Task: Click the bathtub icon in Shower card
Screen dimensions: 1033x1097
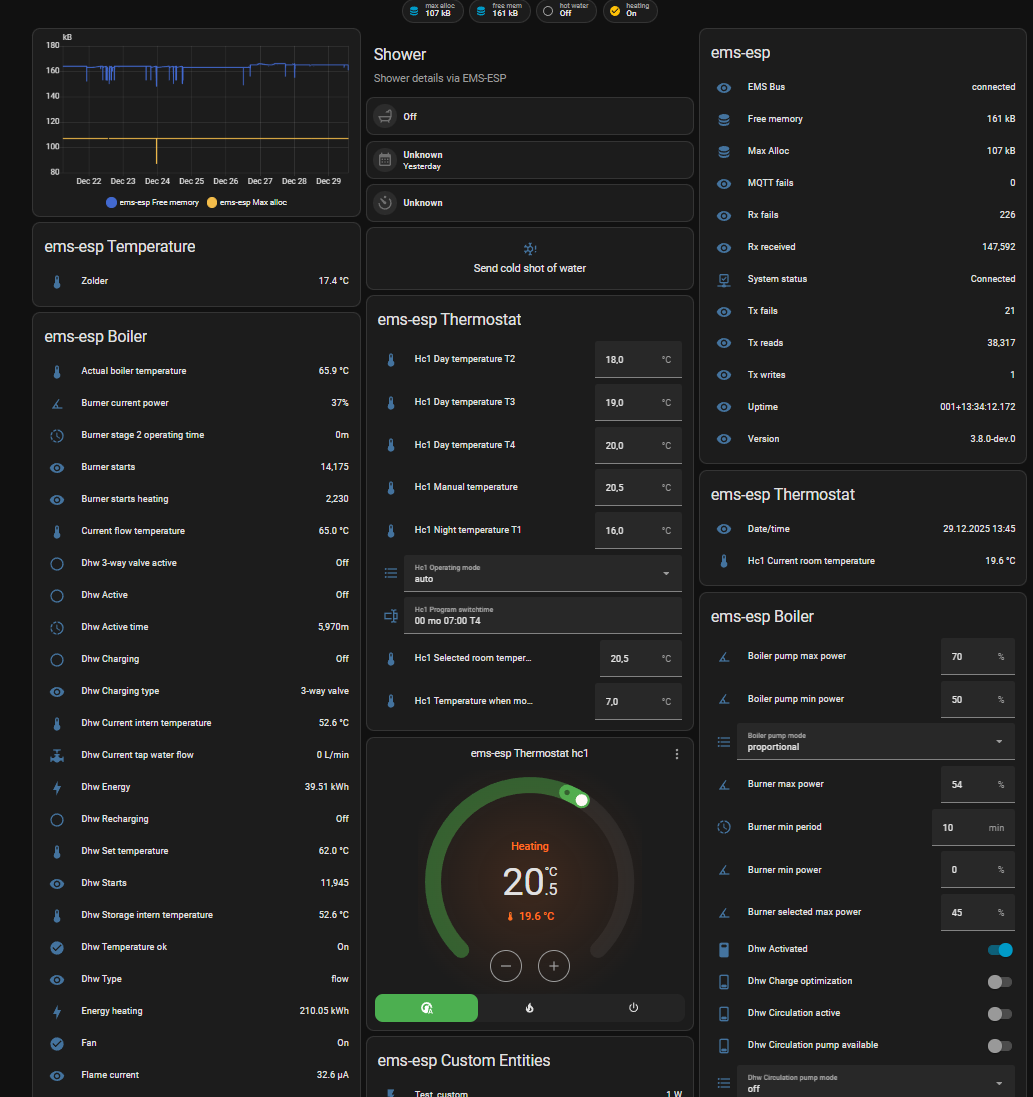Action: point(385,116)
